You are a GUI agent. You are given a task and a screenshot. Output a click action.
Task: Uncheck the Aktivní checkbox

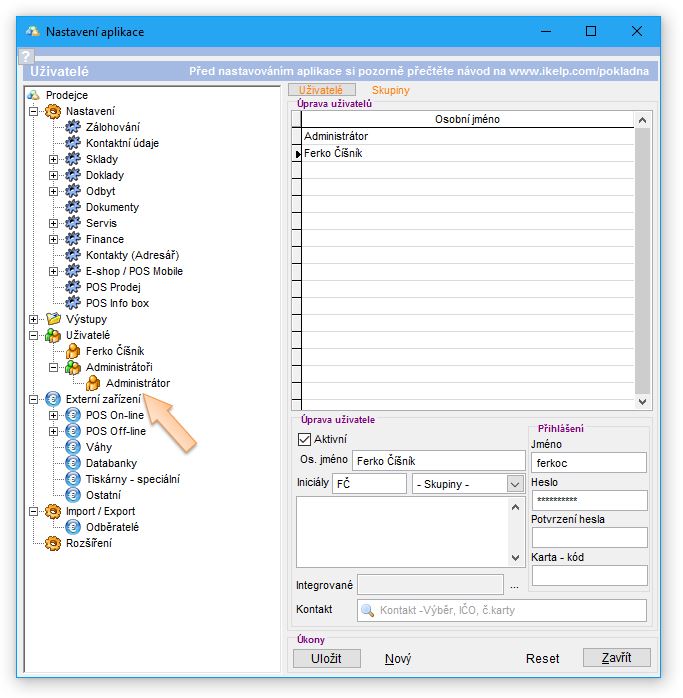[305, 439]
